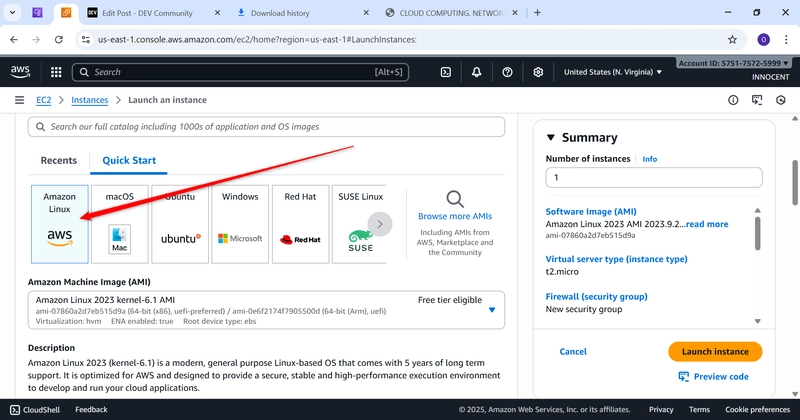Click Cancel in the Summary panel
The height and width of the screenshot is (420, 800).
coord(573,352)
